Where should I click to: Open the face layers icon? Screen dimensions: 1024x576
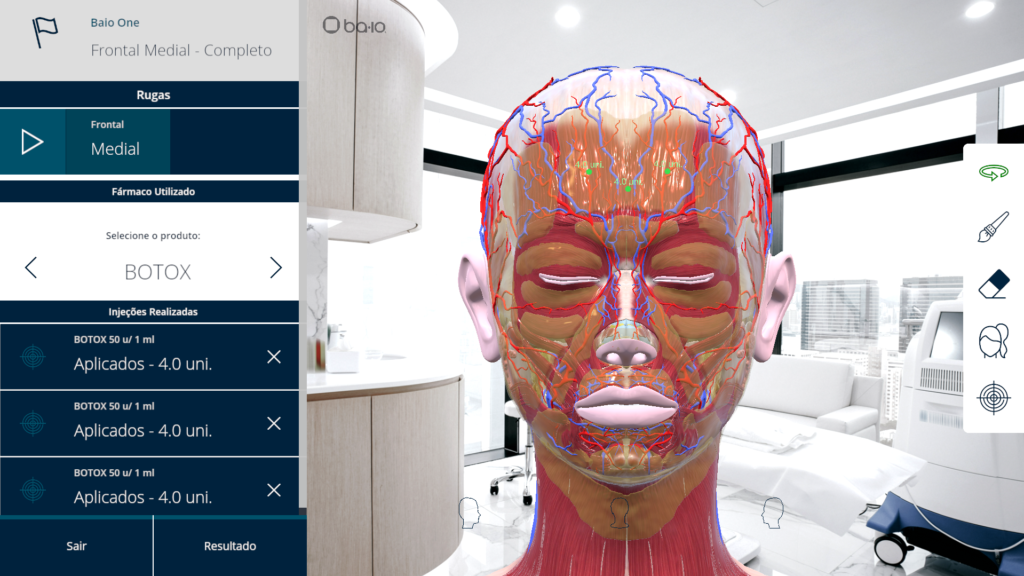(x=993, y=340)
